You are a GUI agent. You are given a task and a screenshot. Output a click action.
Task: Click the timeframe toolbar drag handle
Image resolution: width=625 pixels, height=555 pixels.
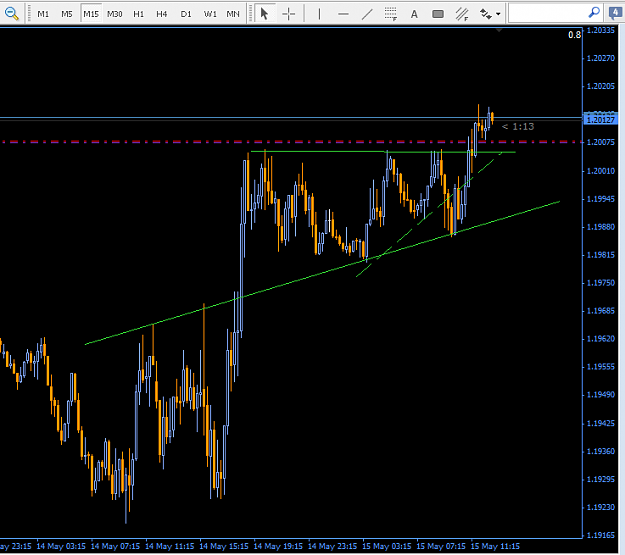pos(29,14)
